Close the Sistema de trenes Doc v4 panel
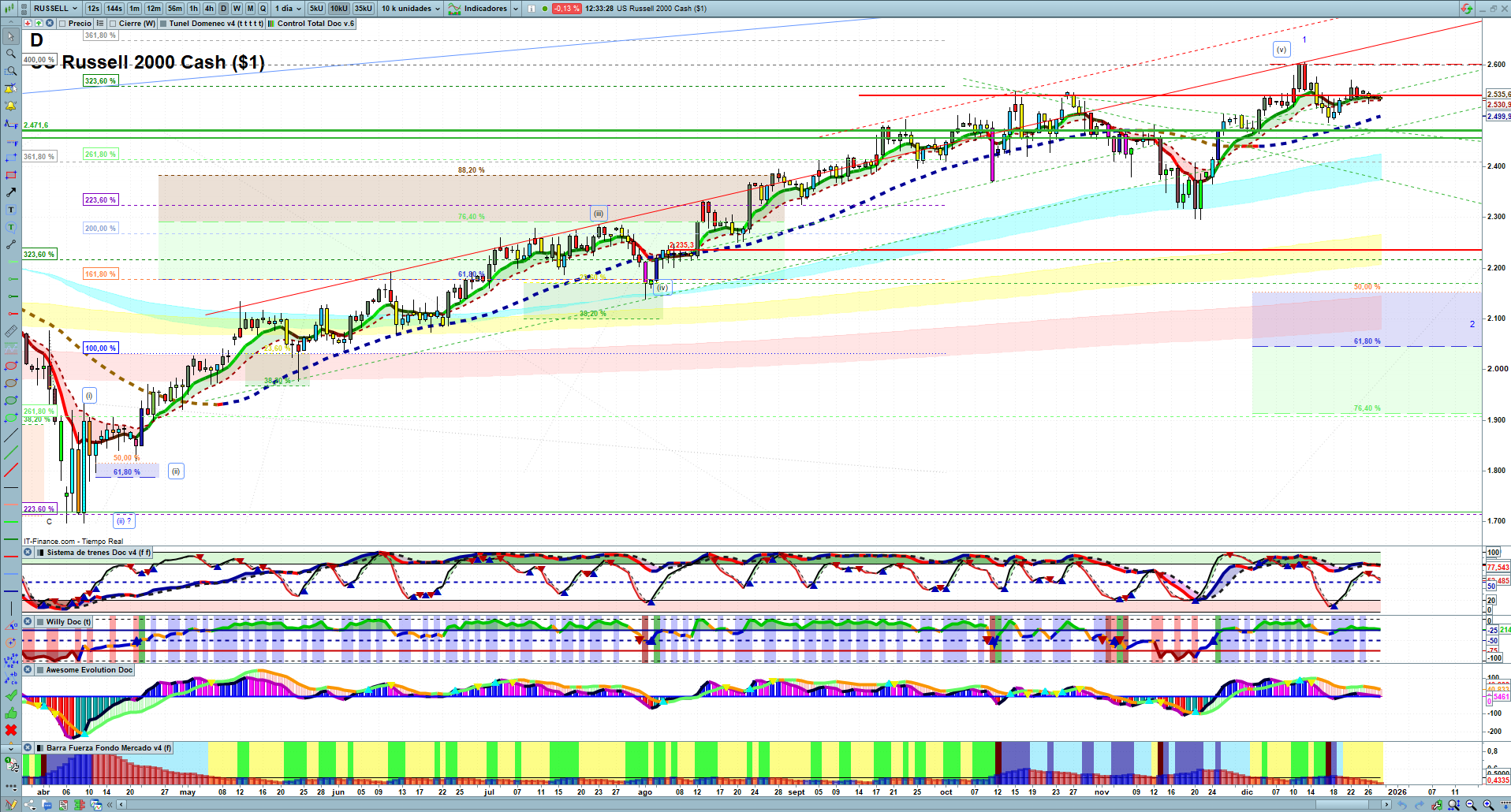 [x=28, y=553]
